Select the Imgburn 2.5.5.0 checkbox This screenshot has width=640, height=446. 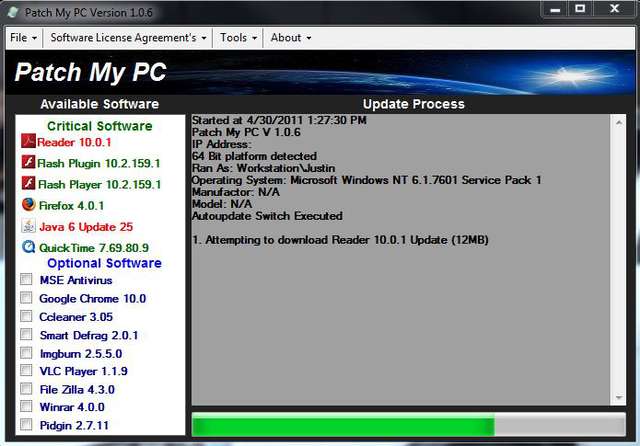(x=26, y=353)
